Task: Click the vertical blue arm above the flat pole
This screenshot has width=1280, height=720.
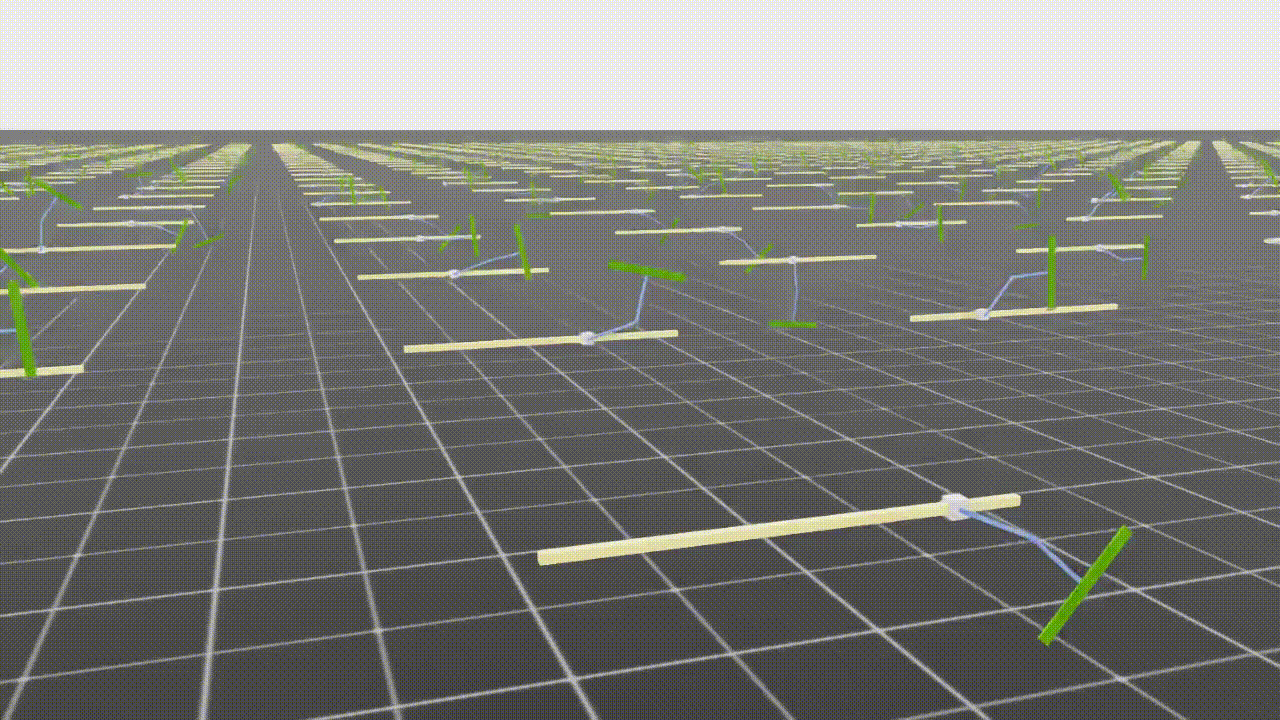Action: pyautogui.click(x=794, y=290)
